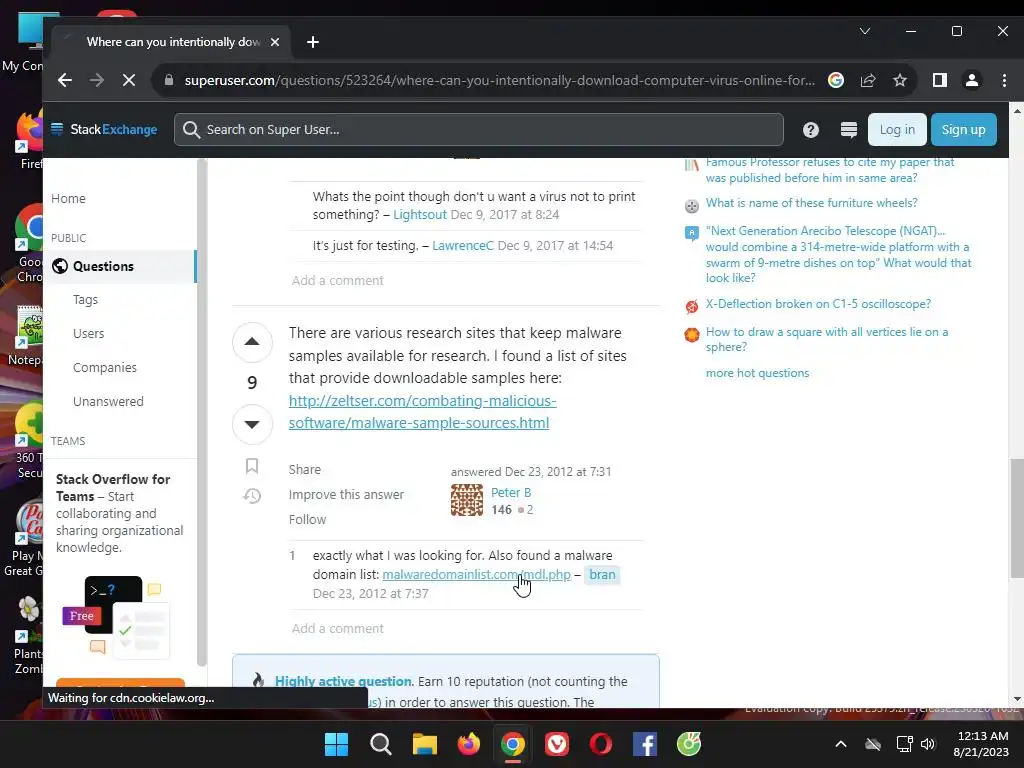This screenshot has height=768, width=1024.
Task: Click the Log in button
Action: point(897,129)
